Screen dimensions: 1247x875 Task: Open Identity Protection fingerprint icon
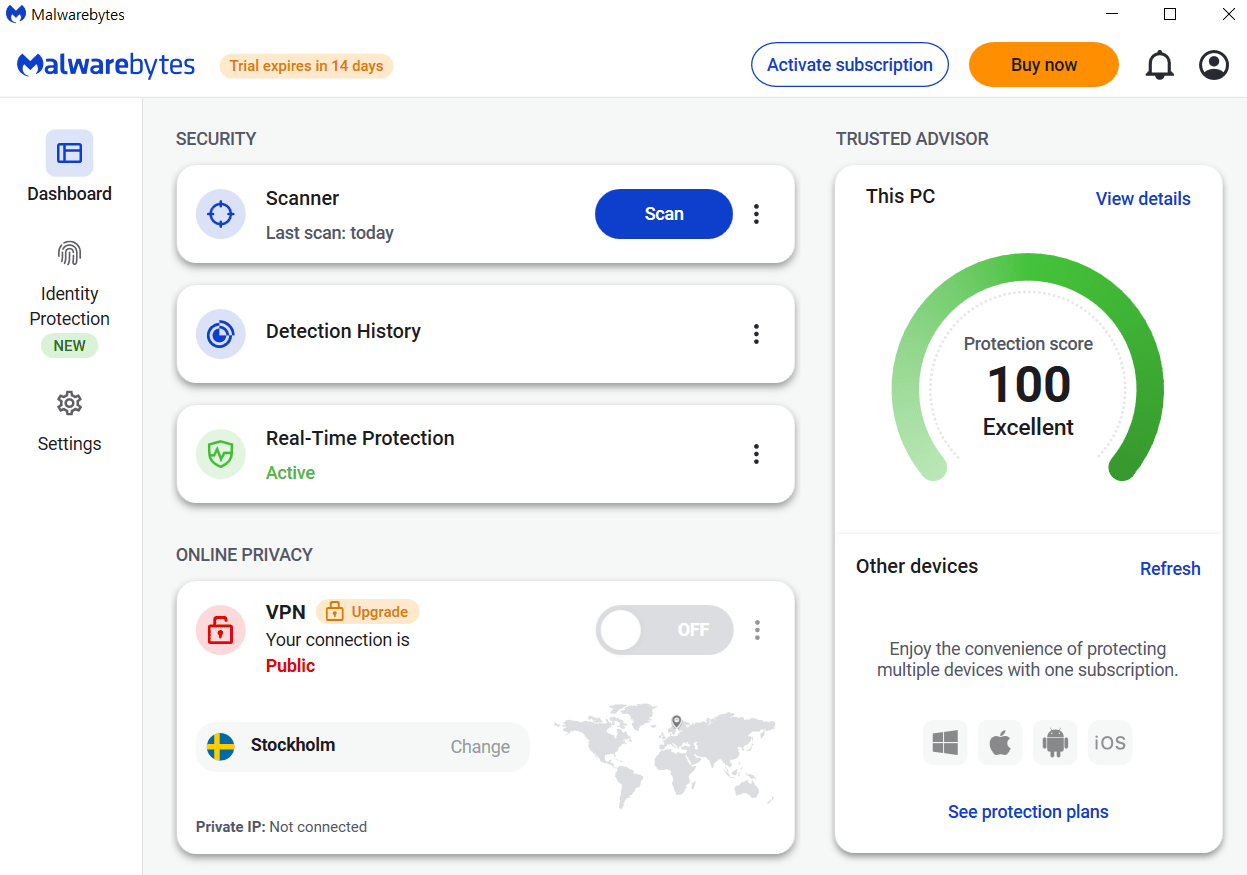[x=69, y=253]
